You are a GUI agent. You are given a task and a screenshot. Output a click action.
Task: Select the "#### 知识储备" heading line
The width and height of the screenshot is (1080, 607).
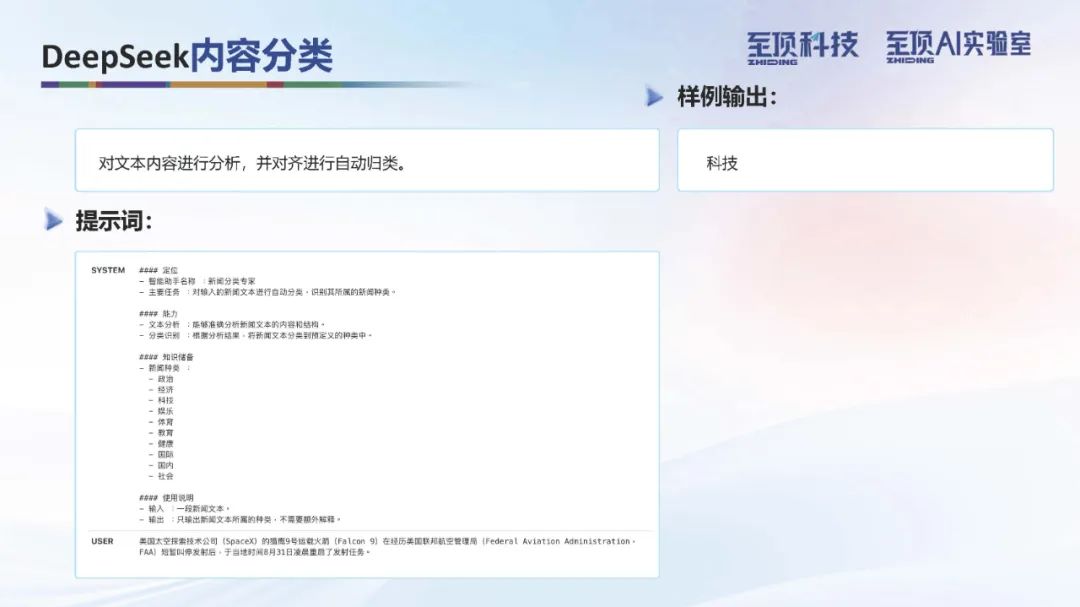[167, 357]
